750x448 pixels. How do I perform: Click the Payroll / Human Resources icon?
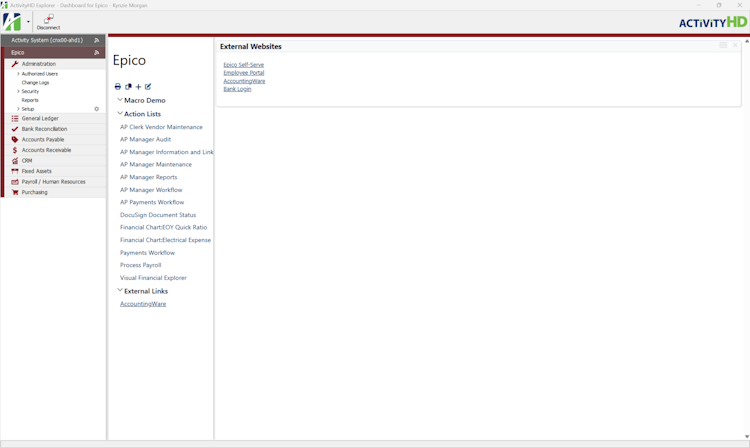tap(15, 182)
